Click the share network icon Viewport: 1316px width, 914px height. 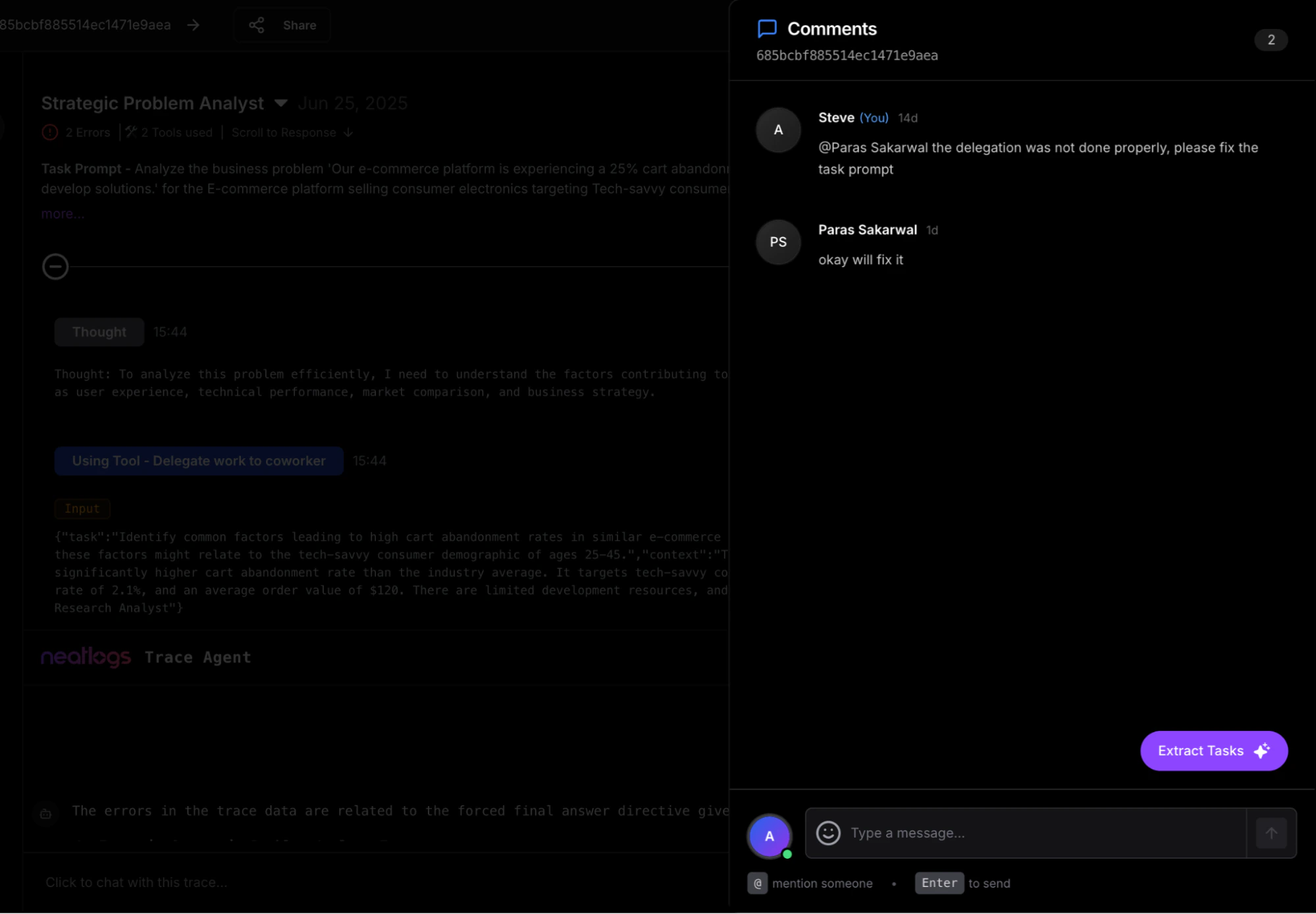256,25
